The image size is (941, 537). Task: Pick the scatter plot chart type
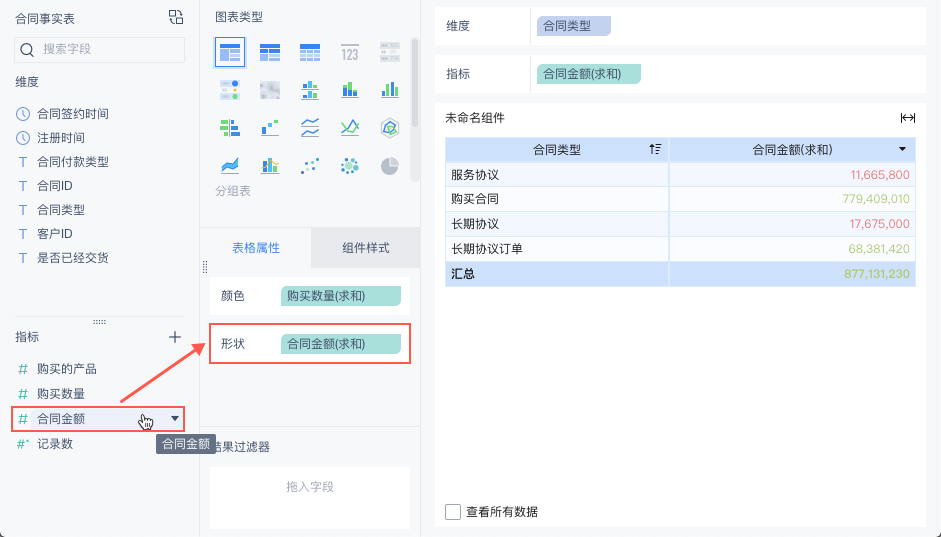[x=310, y=165]
